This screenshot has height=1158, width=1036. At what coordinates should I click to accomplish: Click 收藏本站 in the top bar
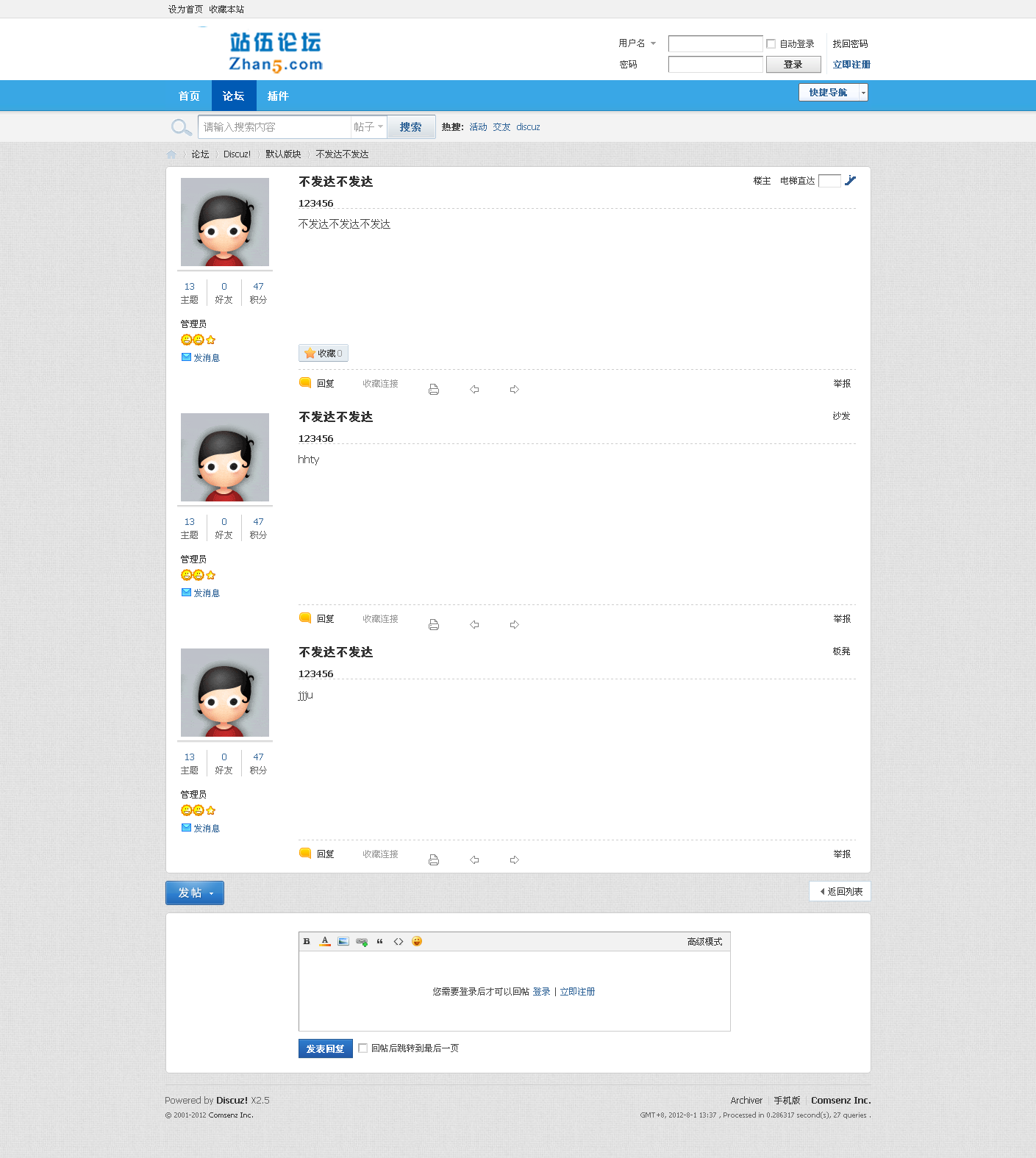pos(226,10)
